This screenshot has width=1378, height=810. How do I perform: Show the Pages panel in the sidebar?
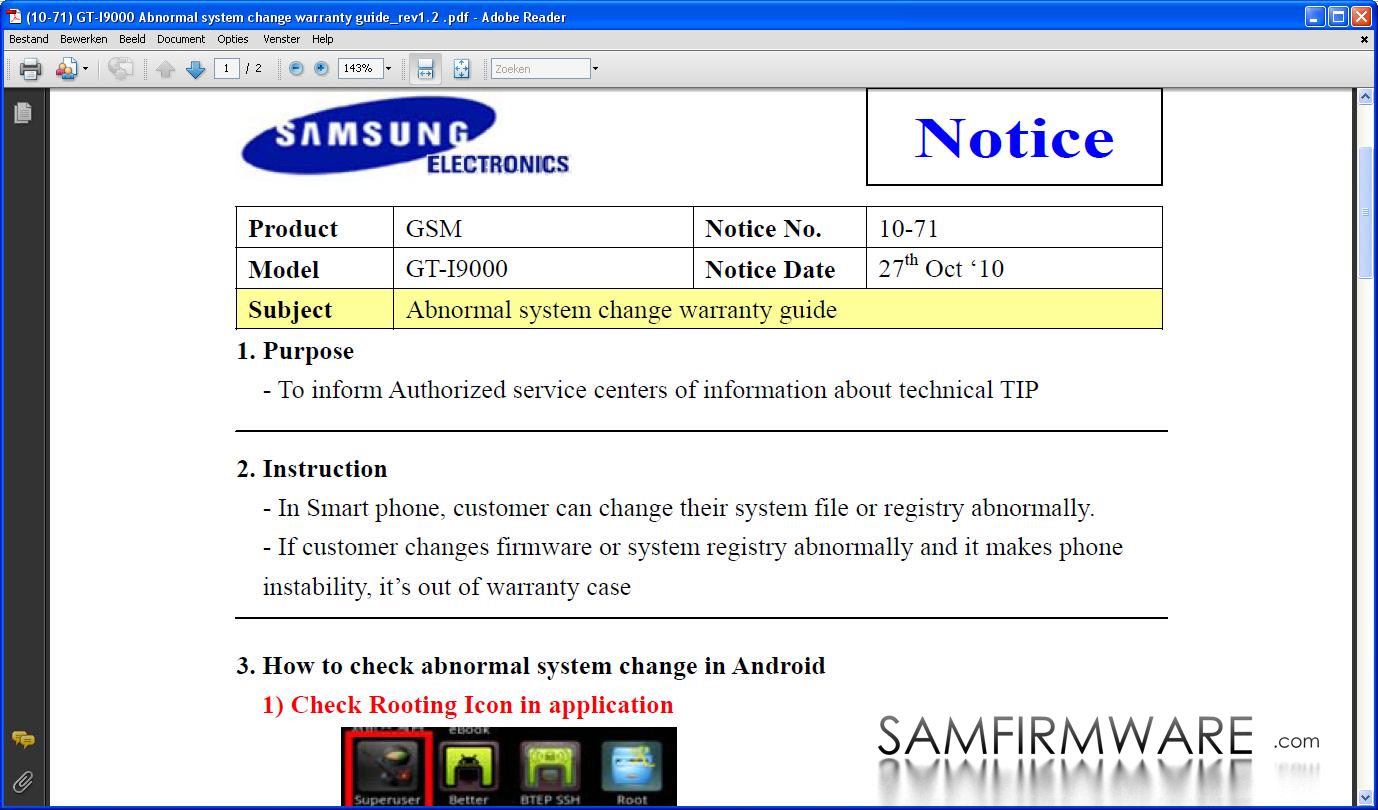[x=23, y=113]
